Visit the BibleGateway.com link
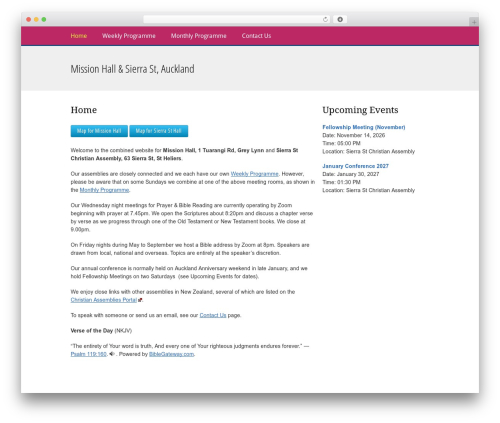 pyautogui.click(x=171, y=354)
